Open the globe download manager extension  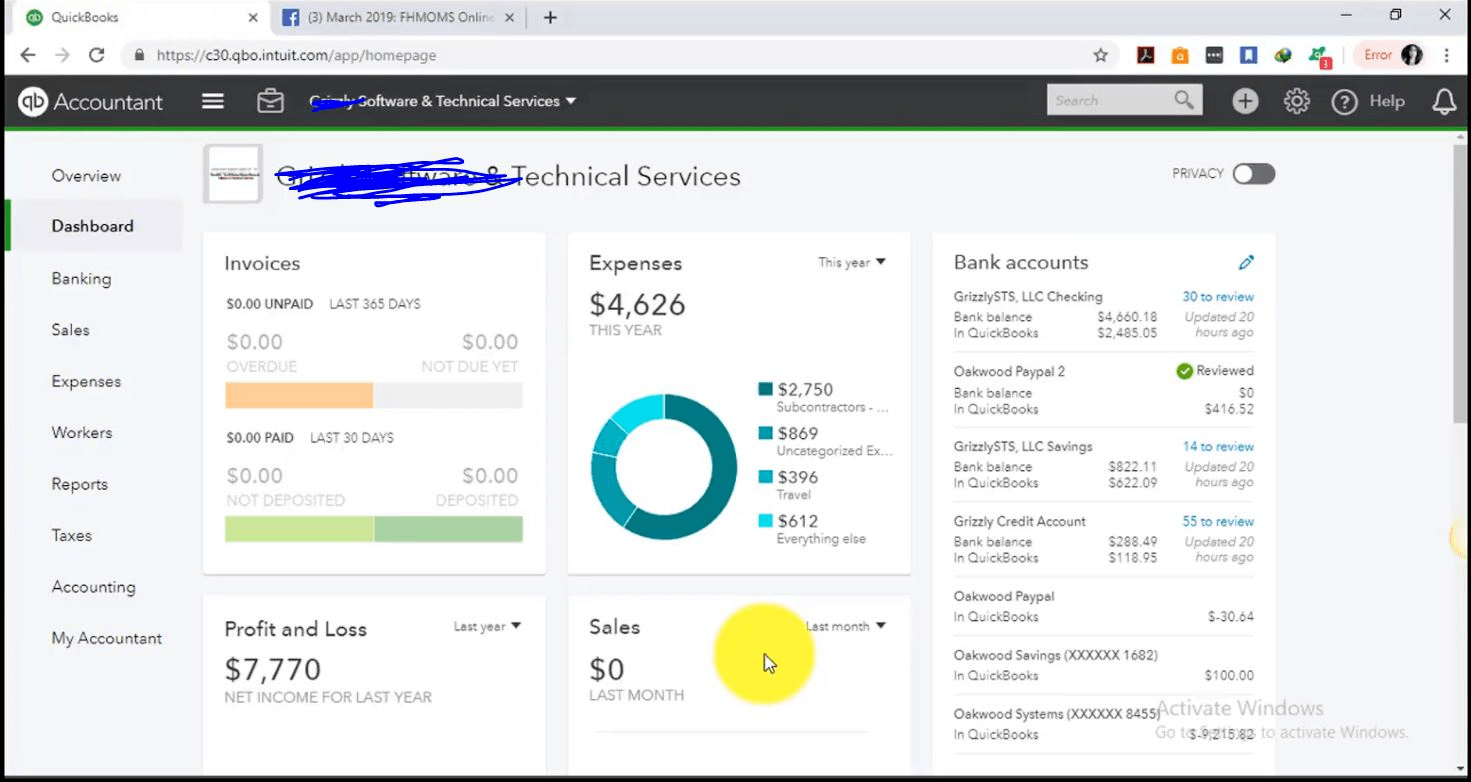1283,55
